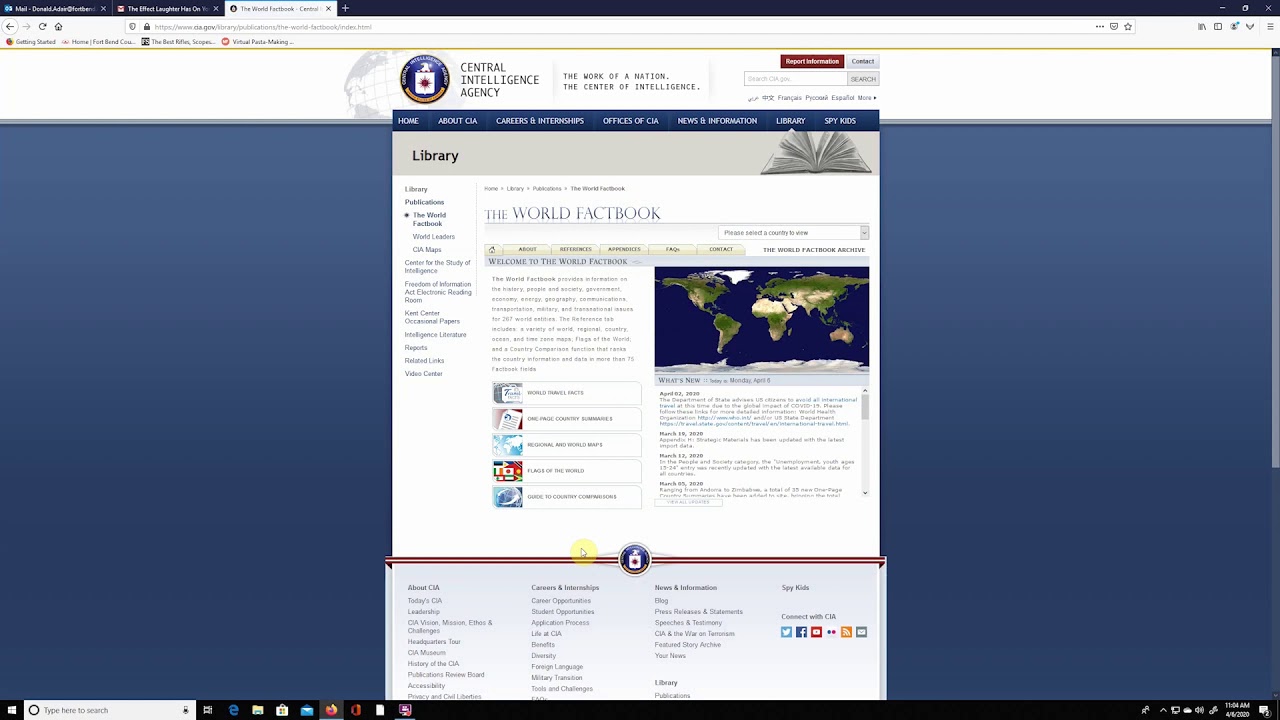Open Flags of the World link
The height and width of the screenshot is (720, 1280).
click(567, 471)
